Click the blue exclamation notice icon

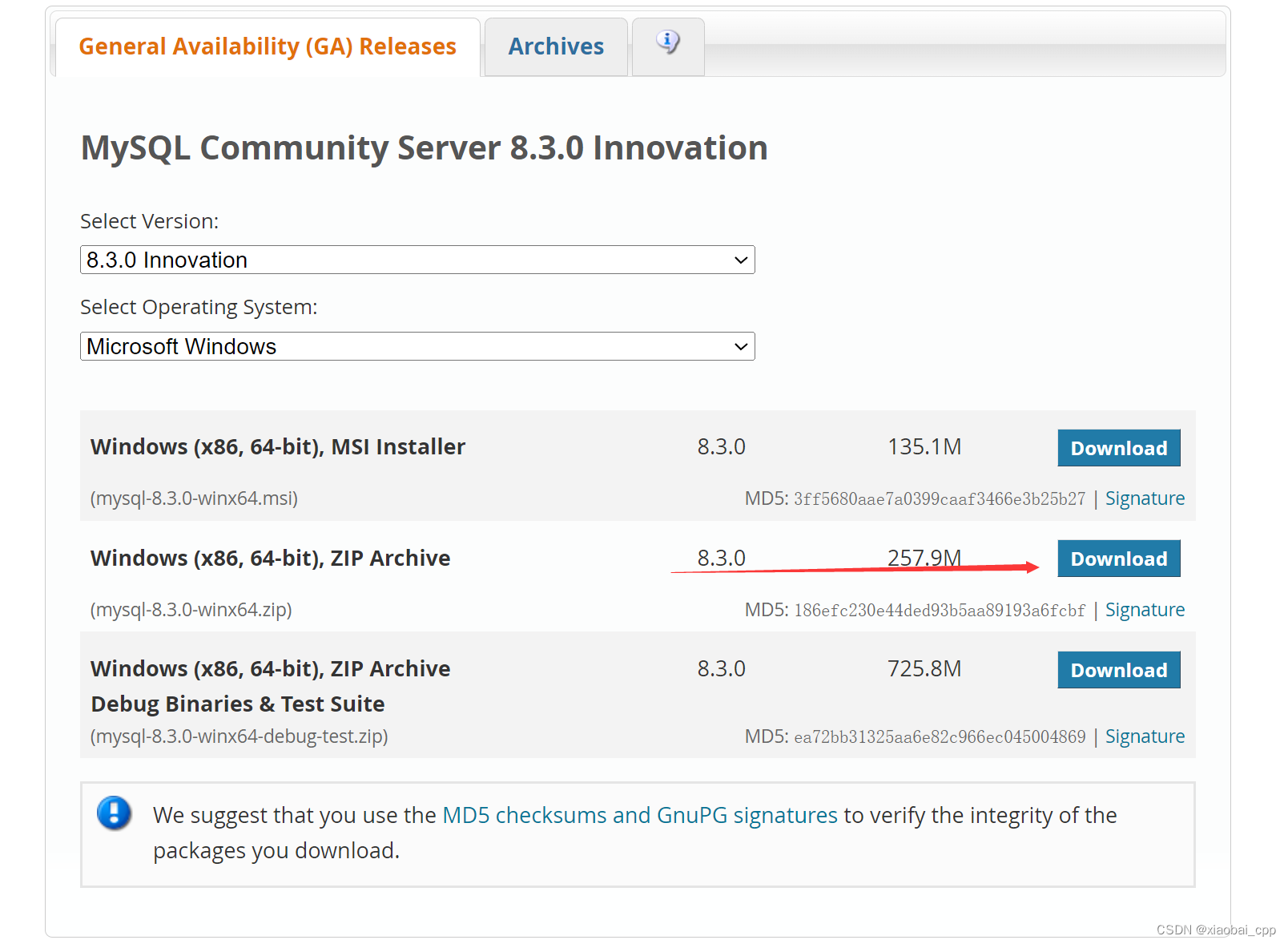[x=114, y=813]
